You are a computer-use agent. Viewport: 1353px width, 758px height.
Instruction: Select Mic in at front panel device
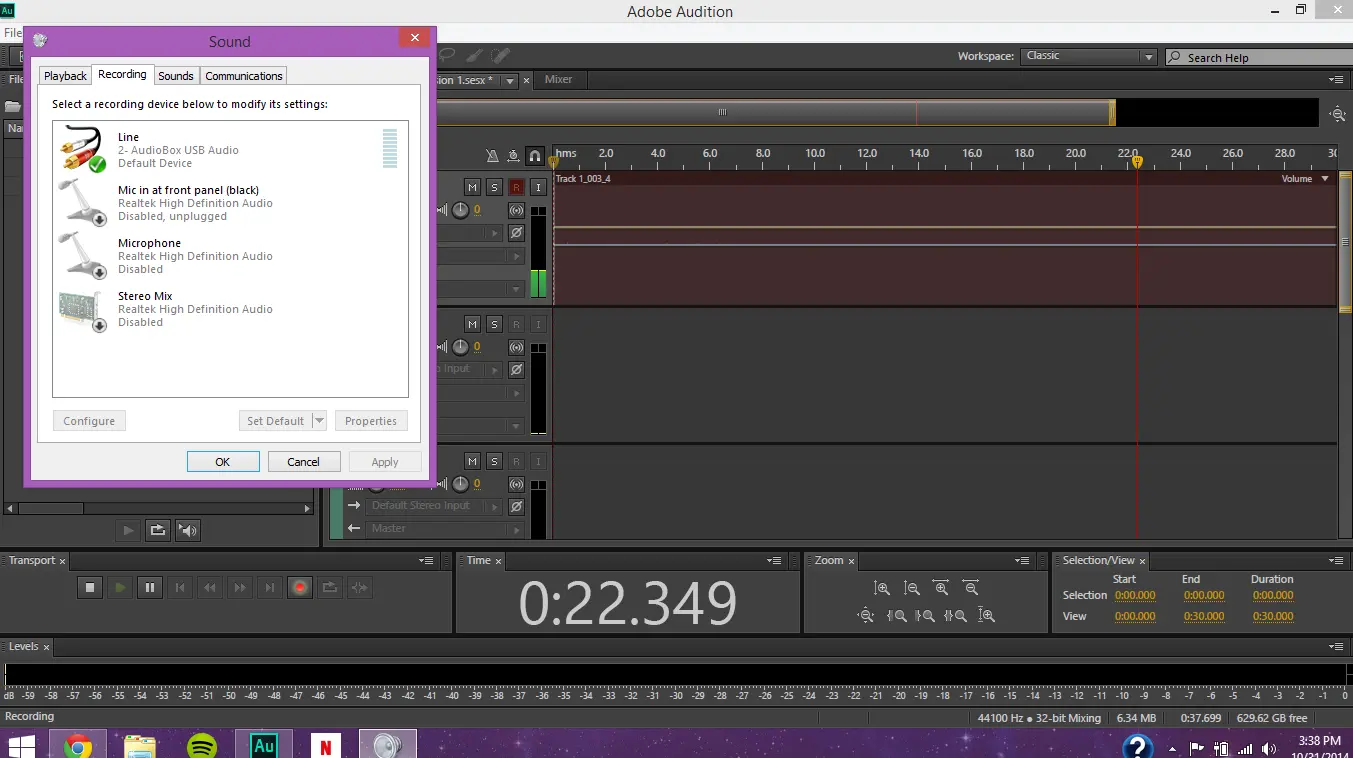coord(230,202)
